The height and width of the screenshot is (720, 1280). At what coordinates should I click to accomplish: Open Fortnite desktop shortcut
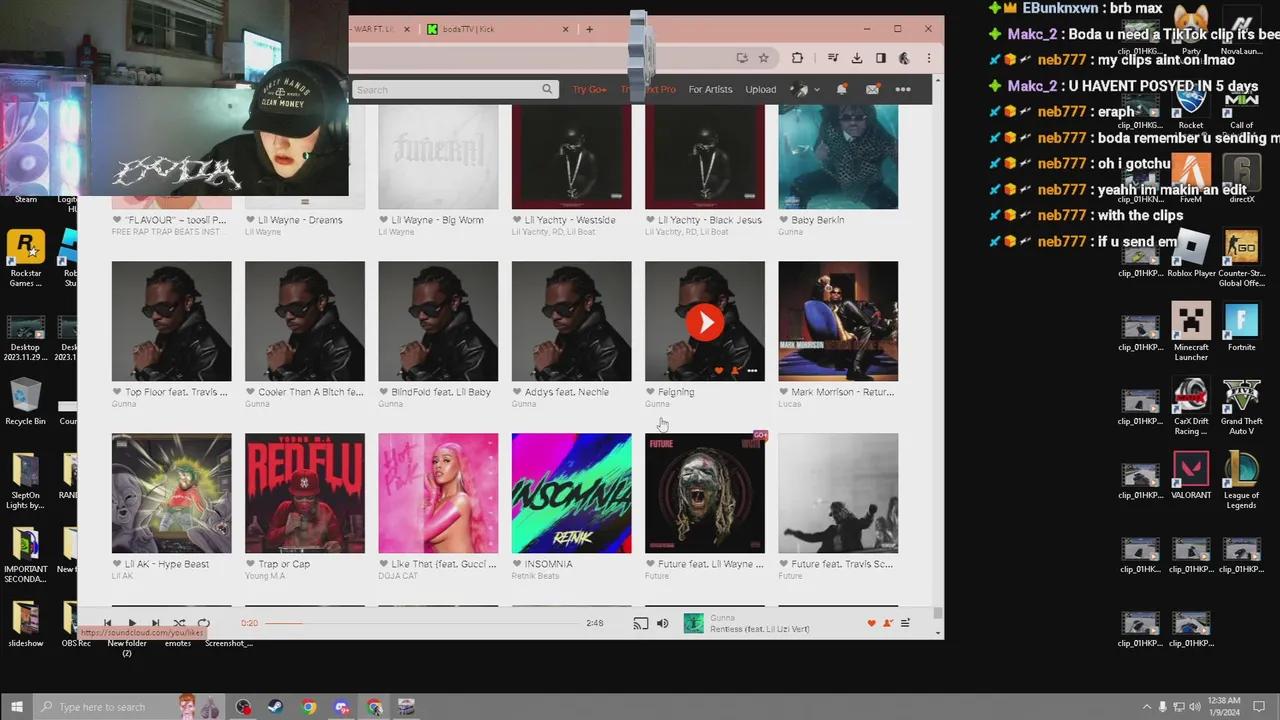pyautogui.click(x=1241, y=328)
